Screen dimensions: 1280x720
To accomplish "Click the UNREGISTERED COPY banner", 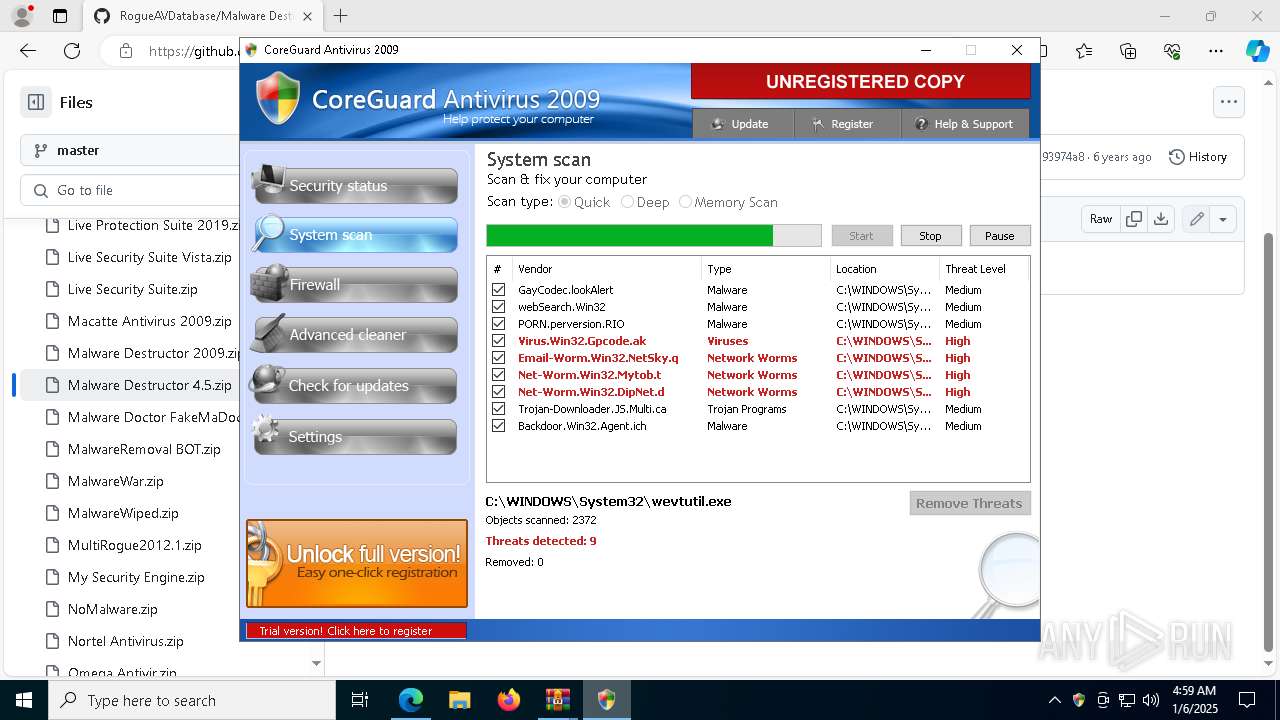I will click(x=860, y=82).
